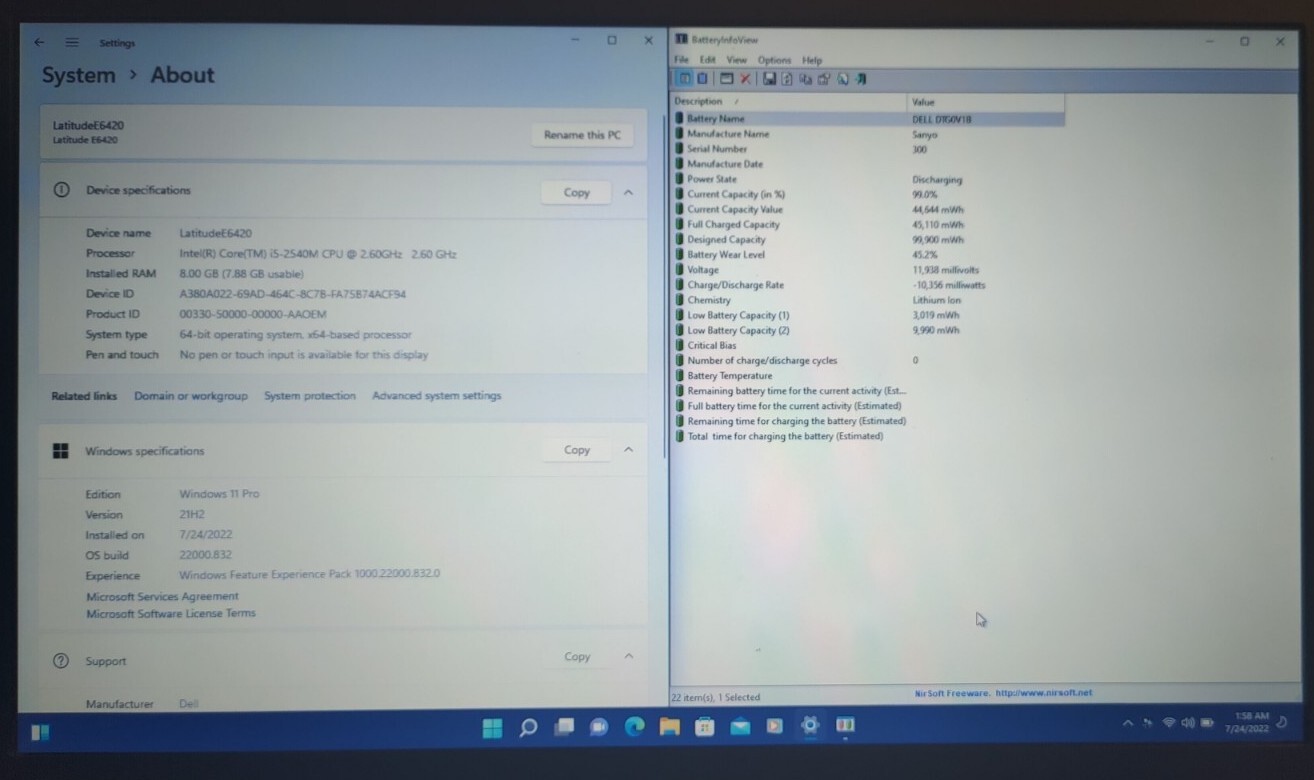Switch to battery log view toolbar icon

[702, 78]
